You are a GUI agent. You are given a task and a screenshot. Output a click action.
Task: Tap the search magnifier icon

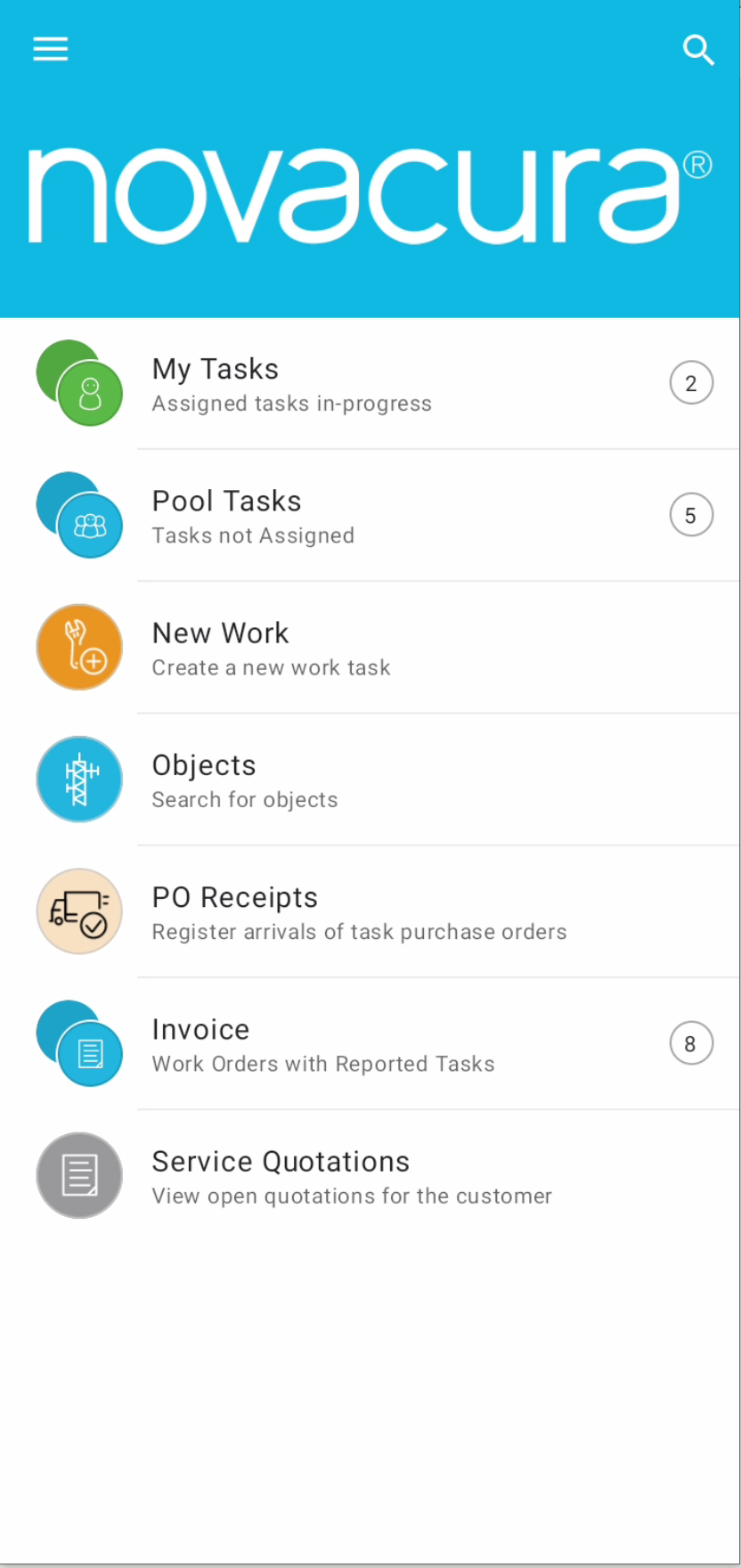[x=698, y=50]
